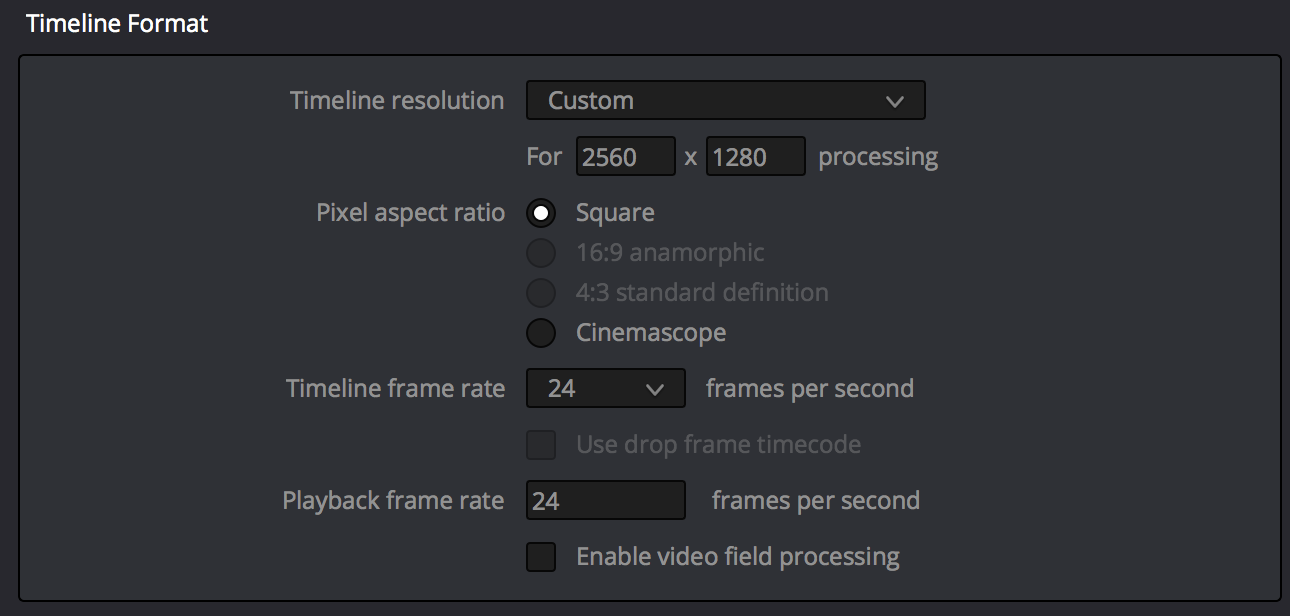Click the height field showing 1280
Image resolution: width=1290 pixels, height=616 pixels.
point(755,156)
